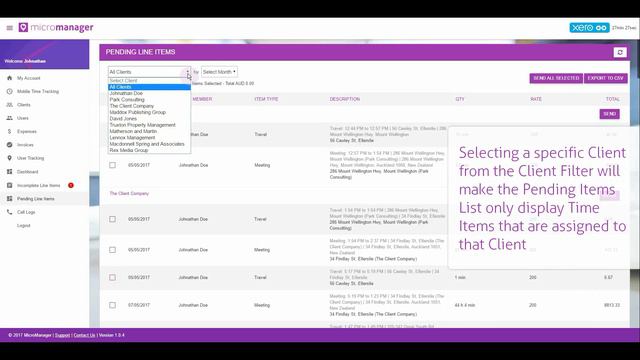Open Pending Line Items sidebar icon

9,199
